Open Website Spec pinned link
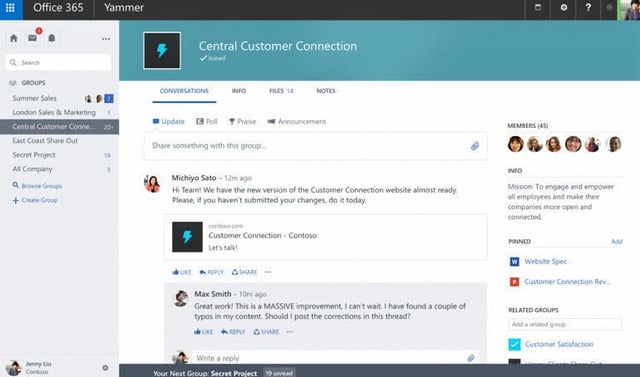This screenshot has width=640, height=377. (x=546, y=262)
